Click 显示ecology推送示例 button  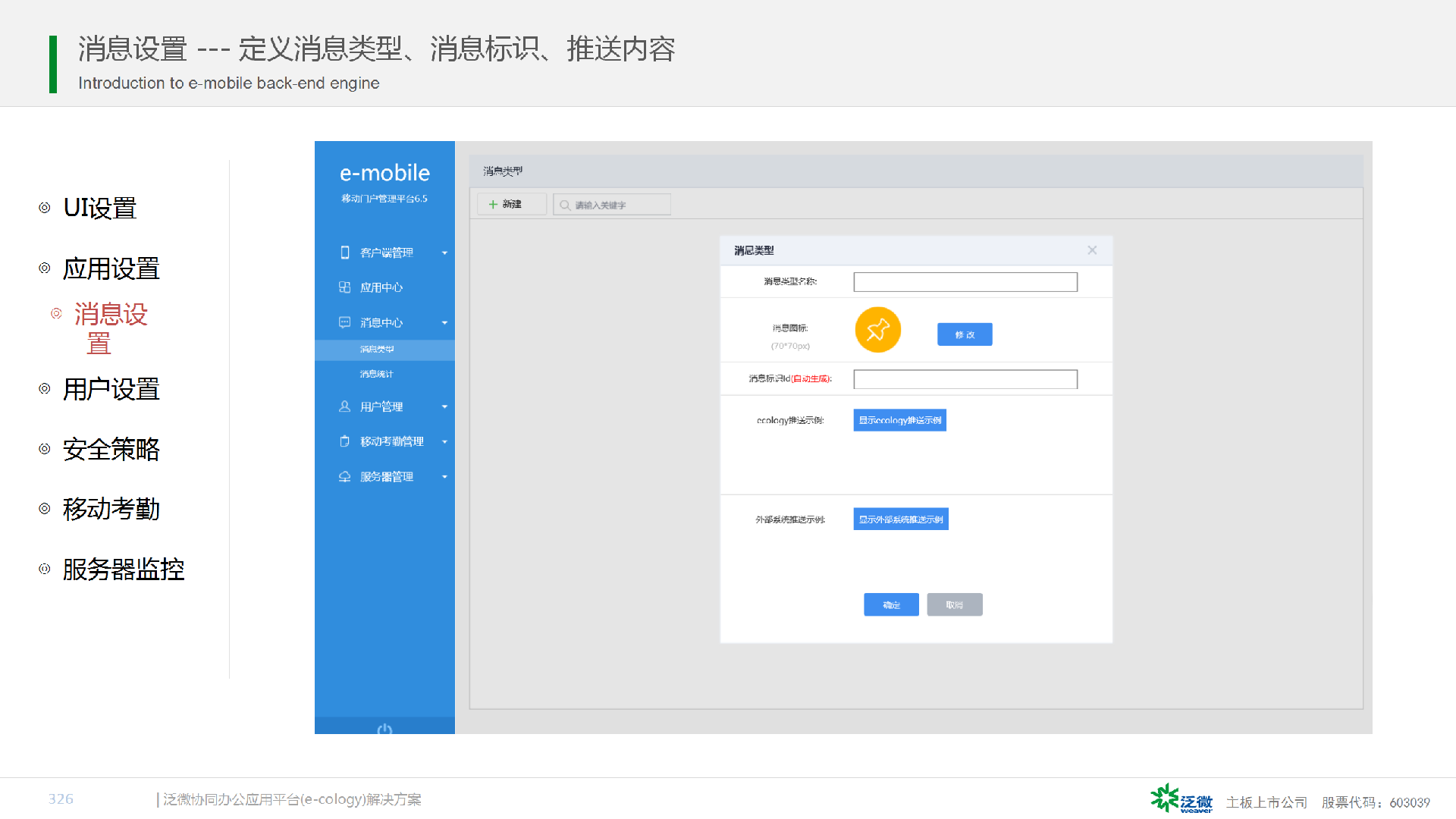click(x=899, y=420)
